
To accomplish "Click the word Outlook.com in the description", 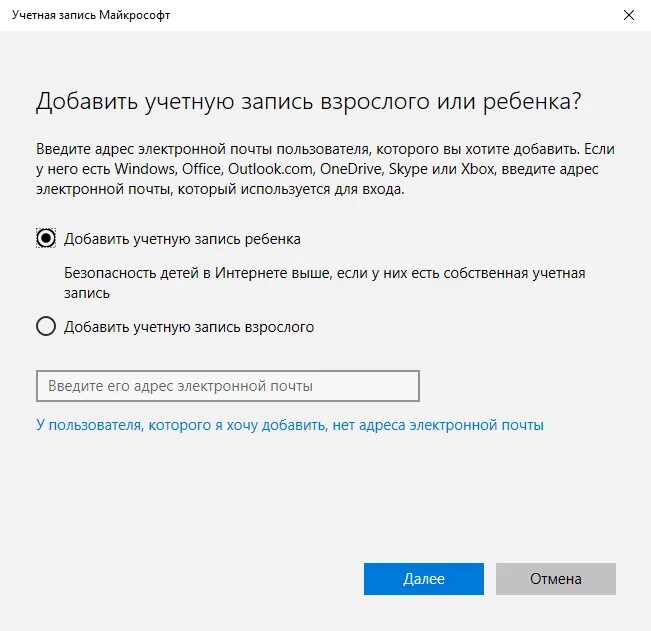I will (x=270, y=169).
